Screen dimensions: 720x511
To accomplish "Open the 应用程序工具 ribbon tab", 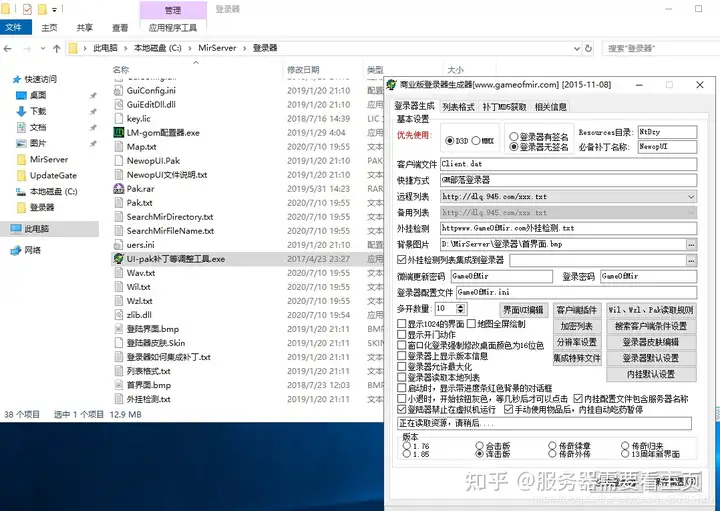I will [x=173, y=28].
